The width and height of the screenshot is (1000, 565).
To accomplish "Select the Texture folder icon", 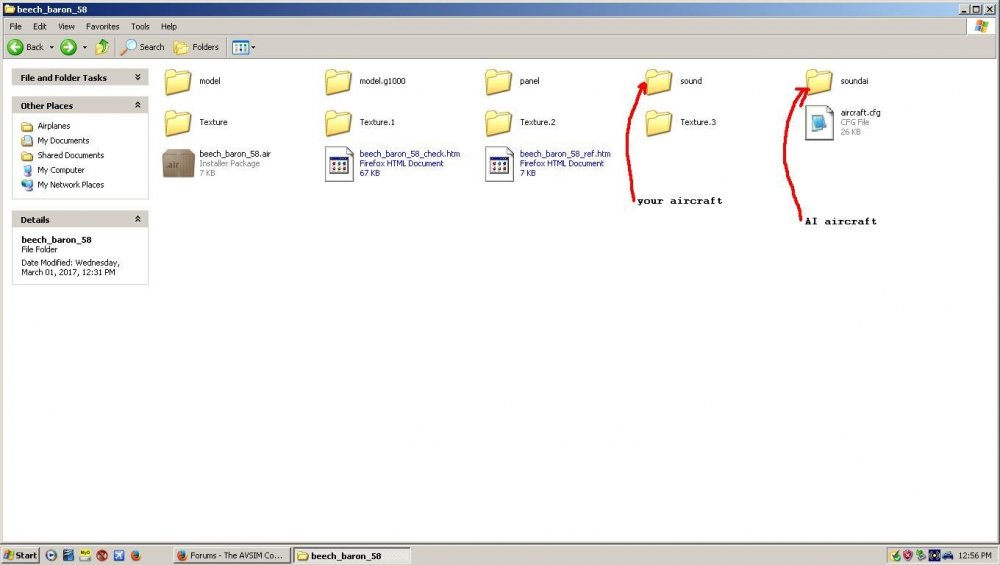I will pos(178,122).
